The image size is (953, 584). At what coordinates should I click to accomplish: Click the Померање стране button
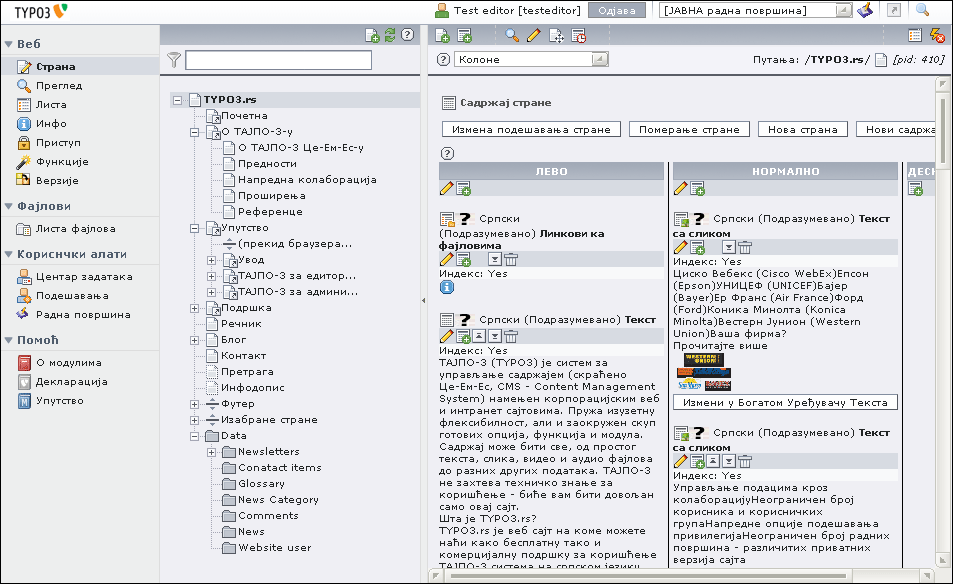689,129
